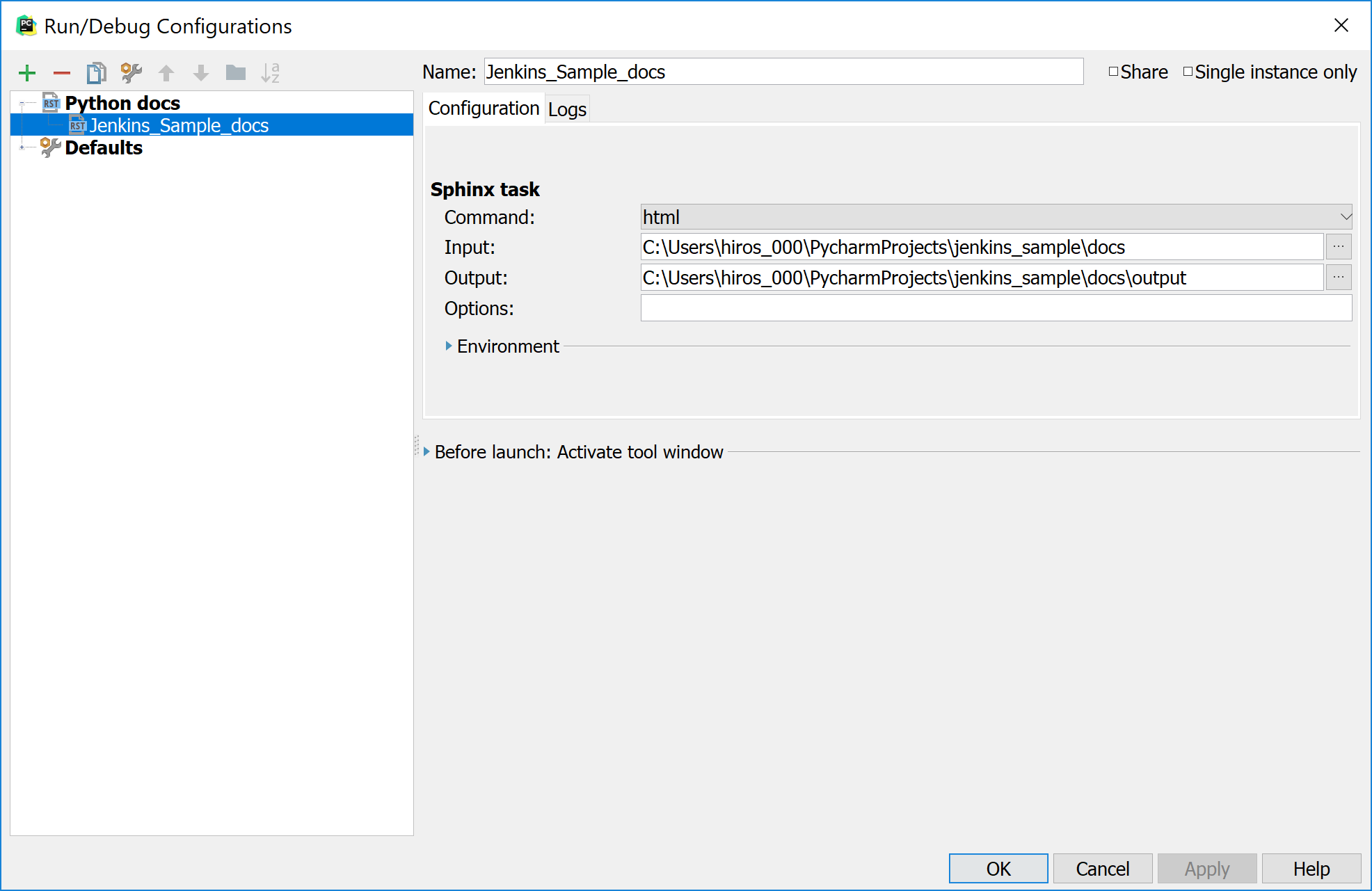Sort configurations alphabetically with the a-z icon
Image resolution: width=1372 pixels, height=891 pixels.
coord(270,72)
